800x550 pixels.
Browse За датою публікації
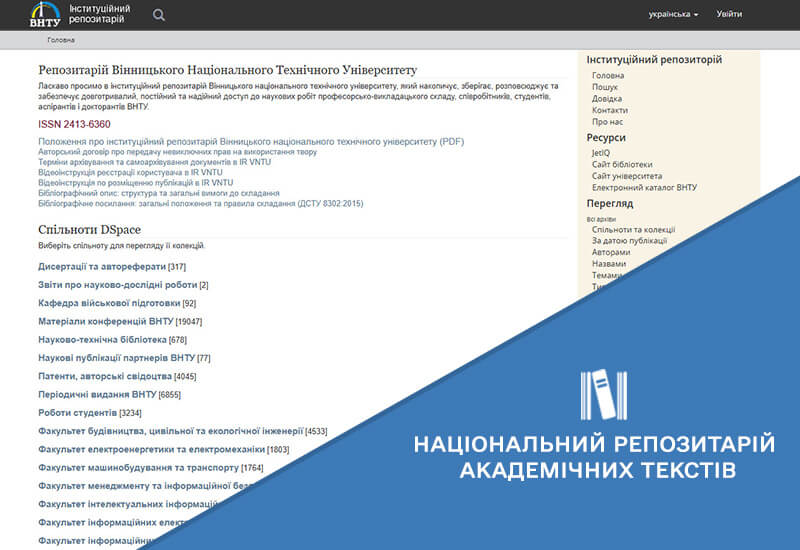pyautogui.click(x=629, y=240)
